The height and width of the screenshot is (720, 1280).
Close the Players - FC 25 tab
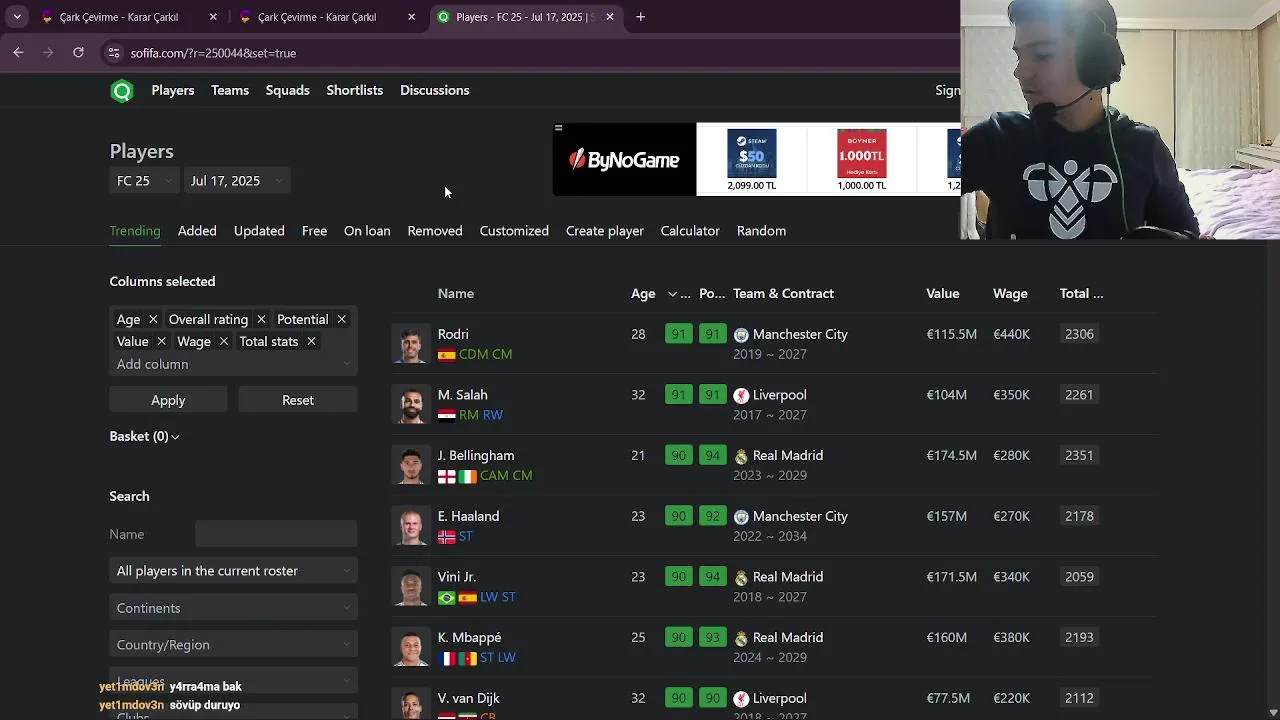tap(610, 17)
